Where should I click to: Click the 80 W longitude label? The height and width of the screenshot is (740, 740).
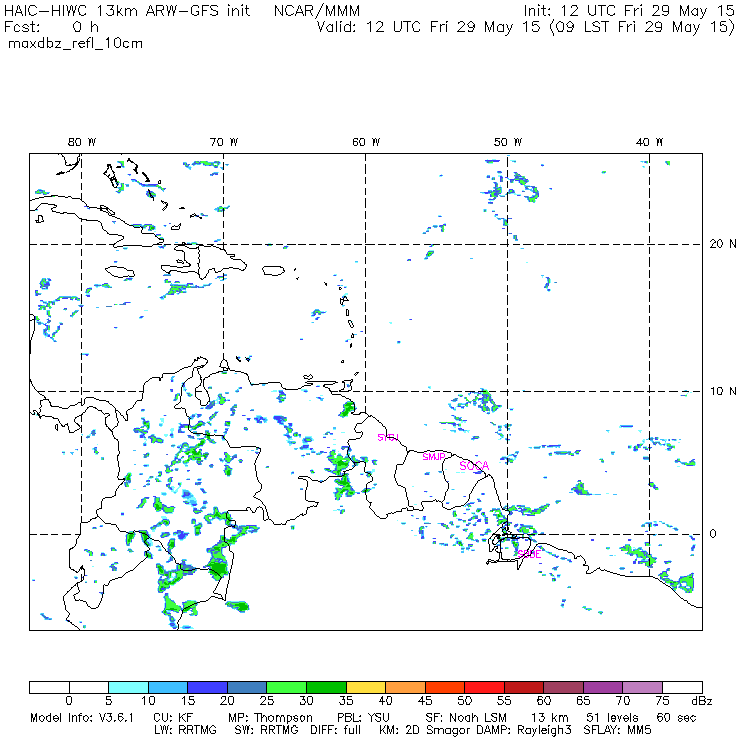[82, 142]
